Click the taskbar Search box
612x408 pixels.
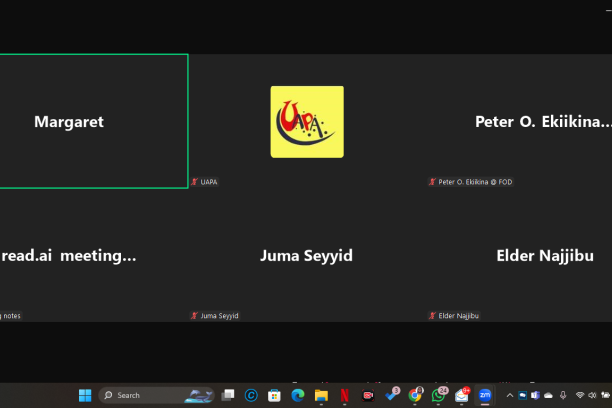tap(157, 395)
